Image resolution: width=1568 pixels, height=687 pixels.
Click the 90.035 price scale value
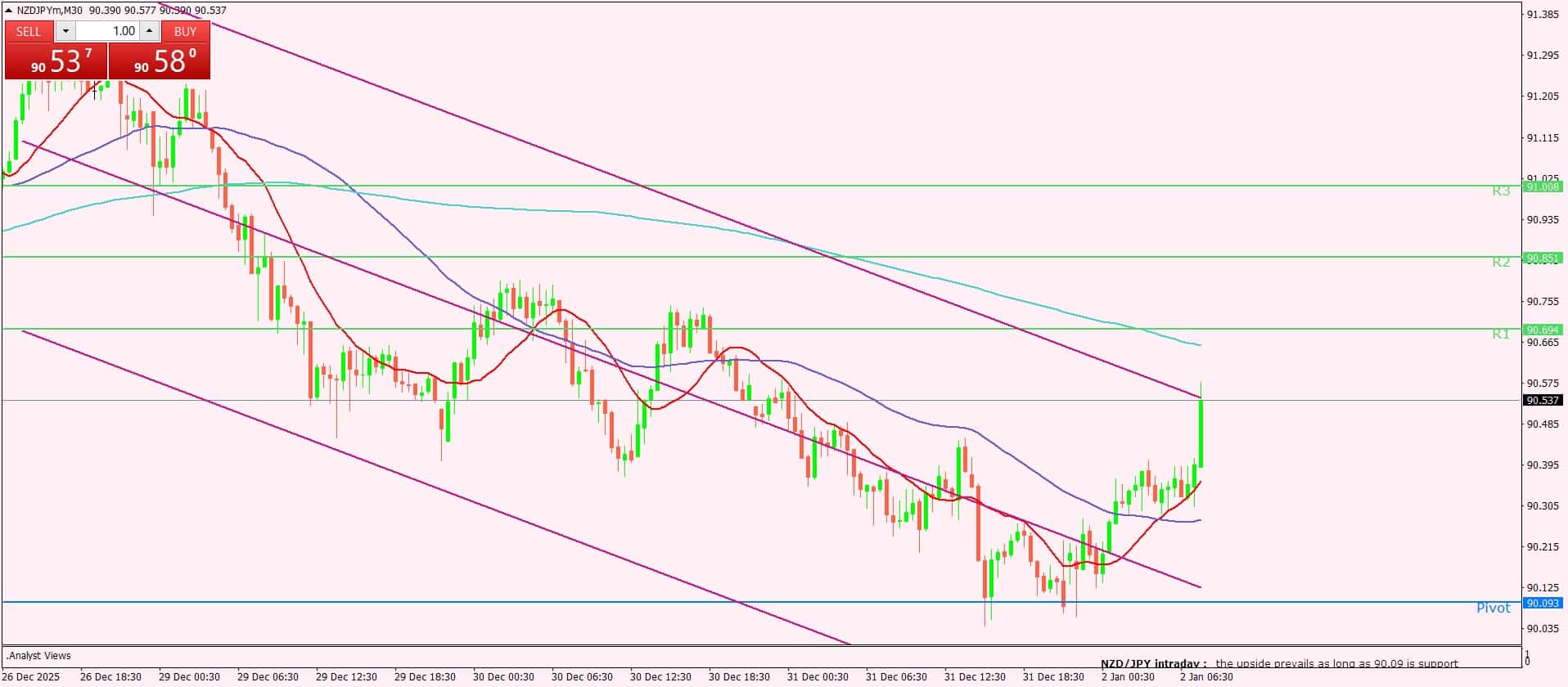click(1543, 628)
